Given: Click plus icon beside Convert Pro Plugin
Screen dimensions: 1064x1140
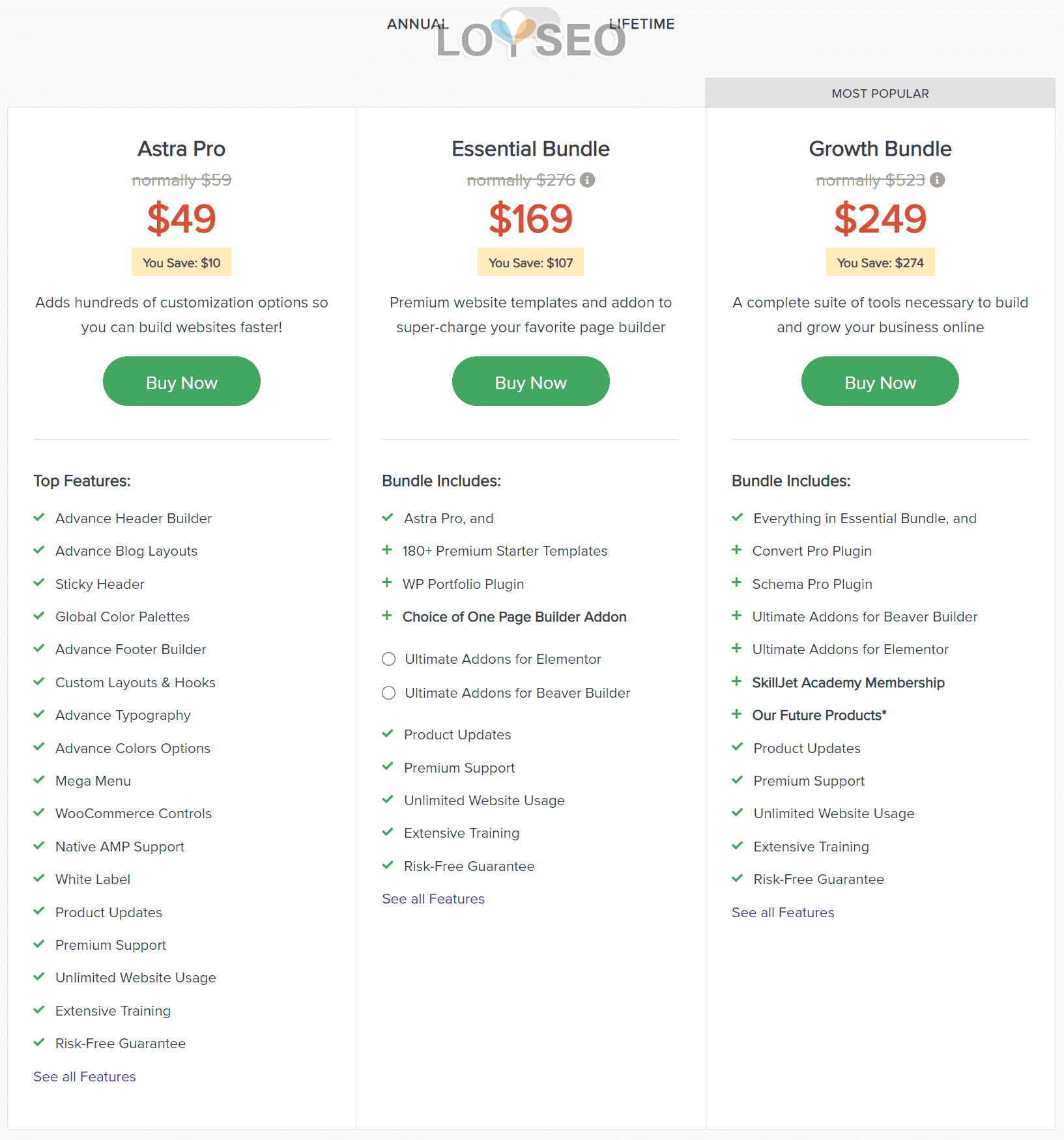Looking at the screenshot, I should [737, 550].
